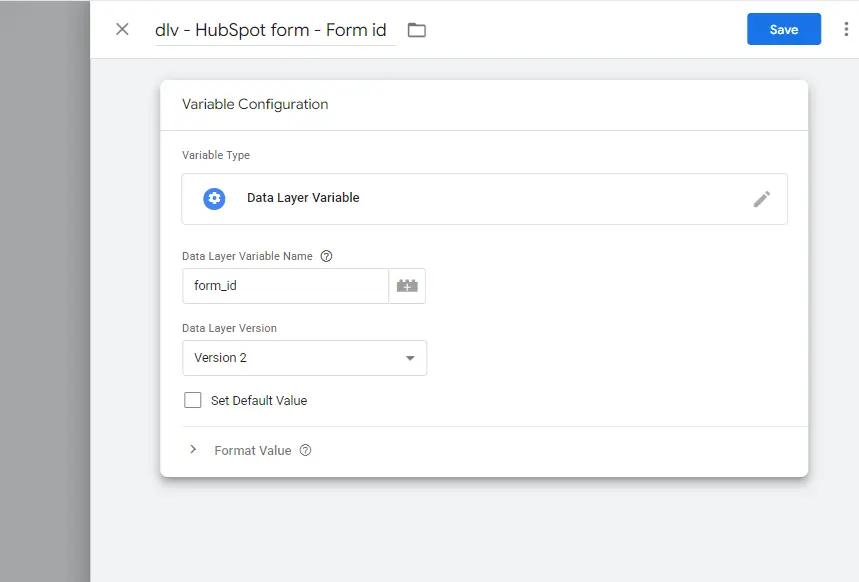859x582 pixels.
Task: Show help for Data Layer Variable Name
Action: tap(326, 256)
